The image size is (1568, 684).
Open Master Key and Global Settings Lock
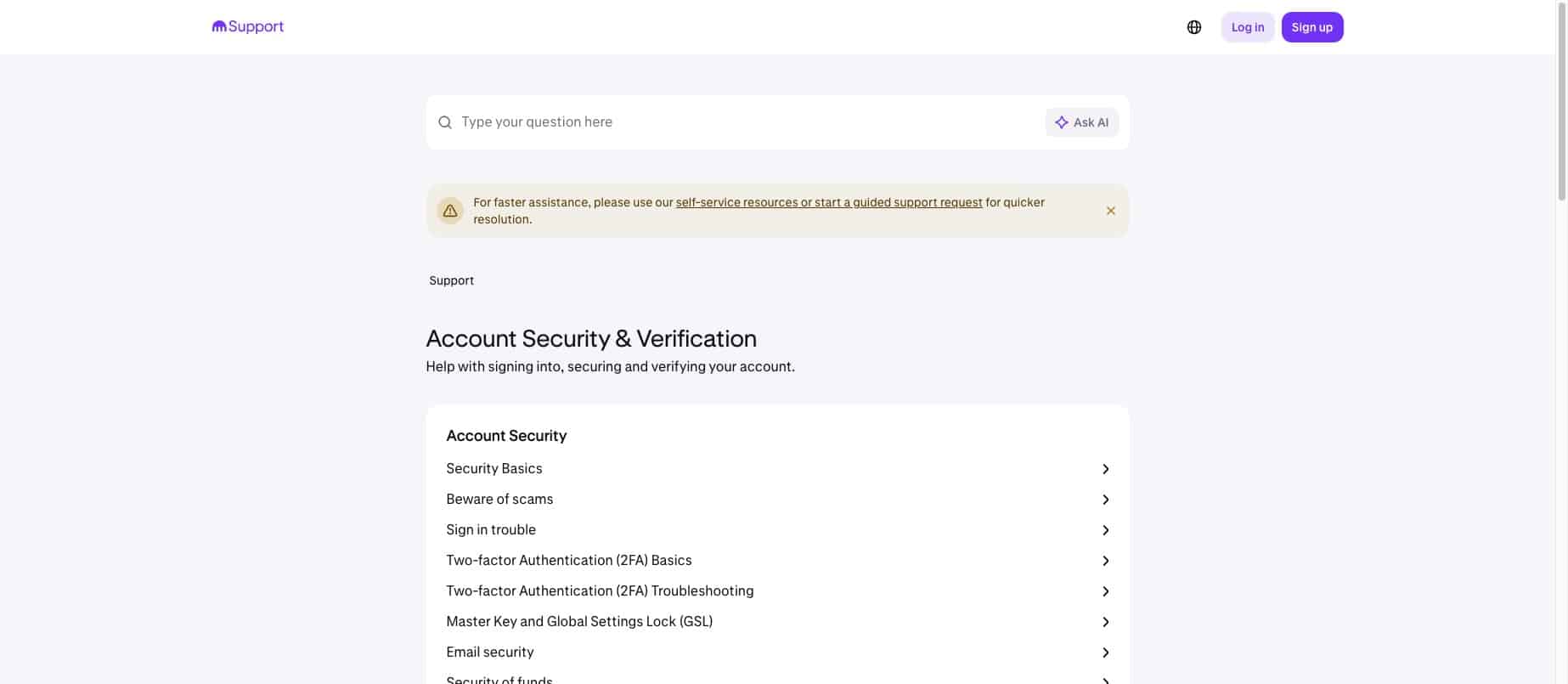pos(777,622)
